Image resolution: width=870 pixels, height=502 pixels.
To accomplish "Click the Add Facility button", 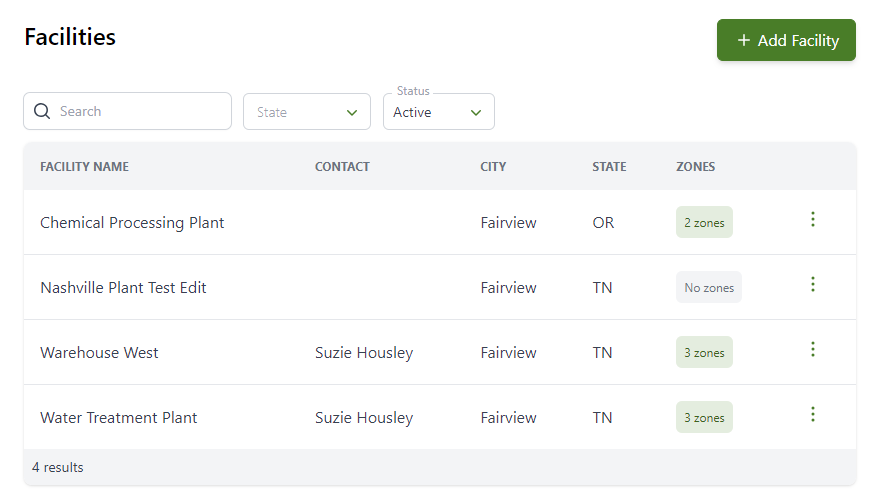I will tap(786, 40).
